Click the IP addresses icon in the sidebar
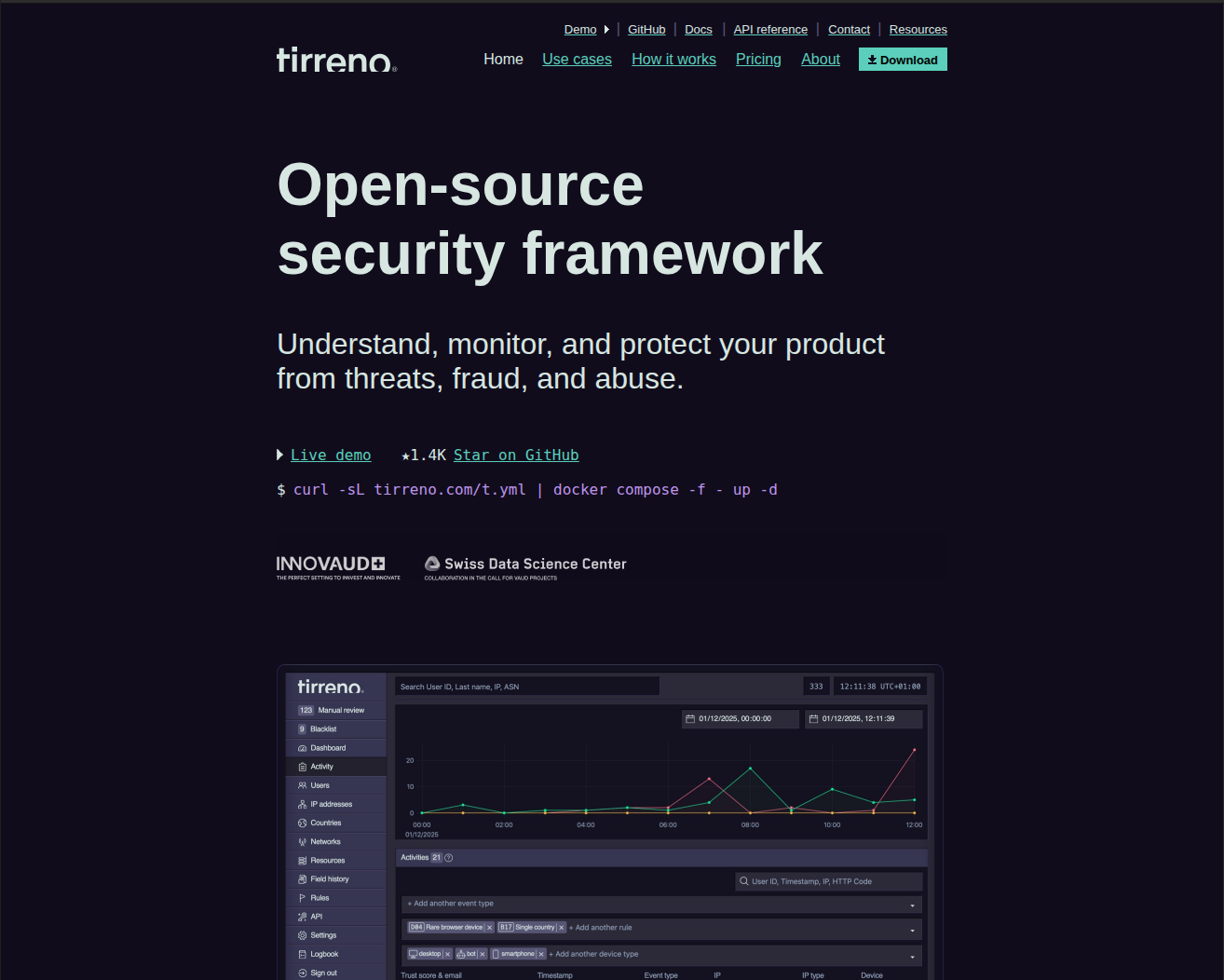1224x980 pixels. 302,804
